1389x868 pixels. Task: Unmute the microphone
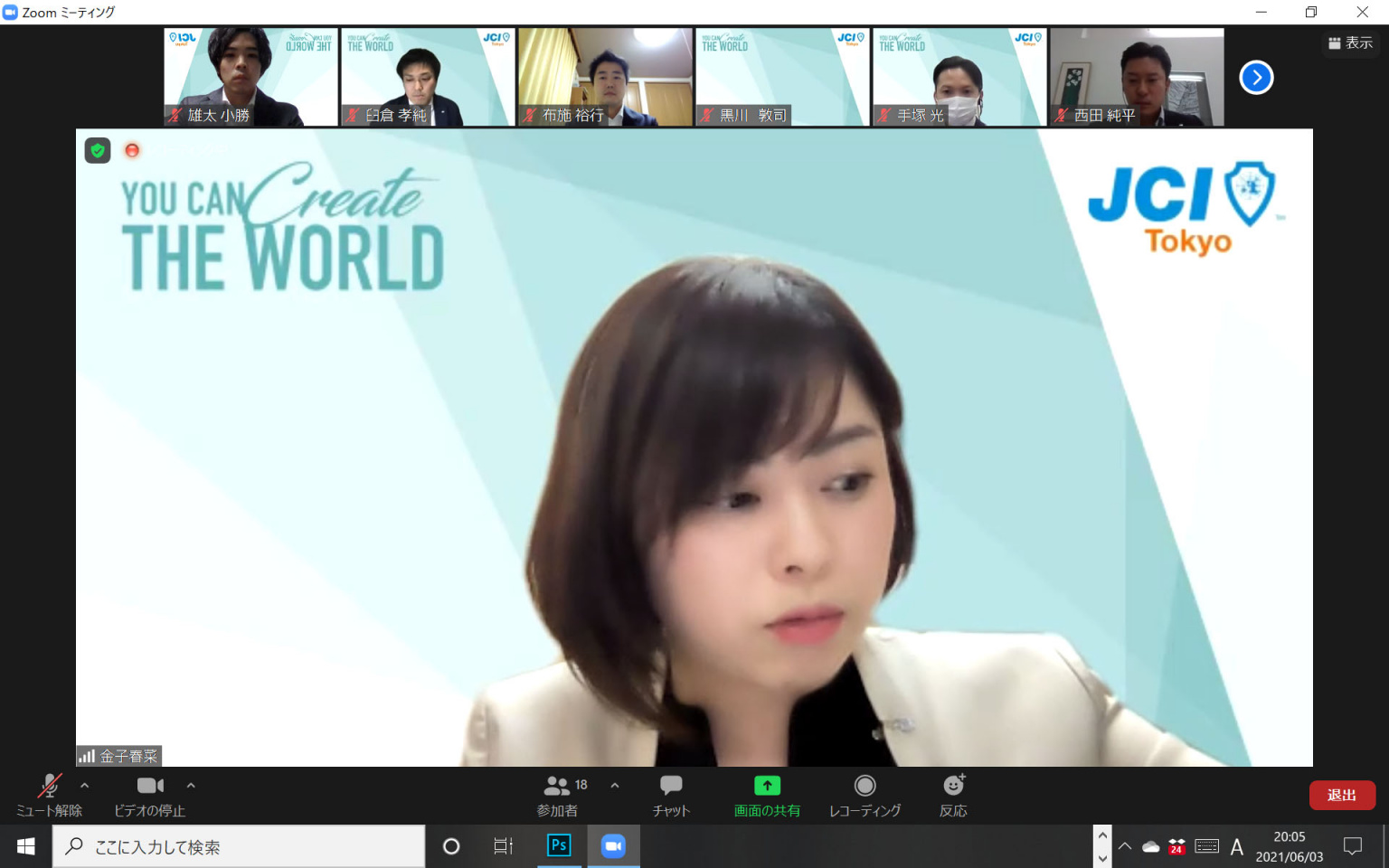pos(49,786)
